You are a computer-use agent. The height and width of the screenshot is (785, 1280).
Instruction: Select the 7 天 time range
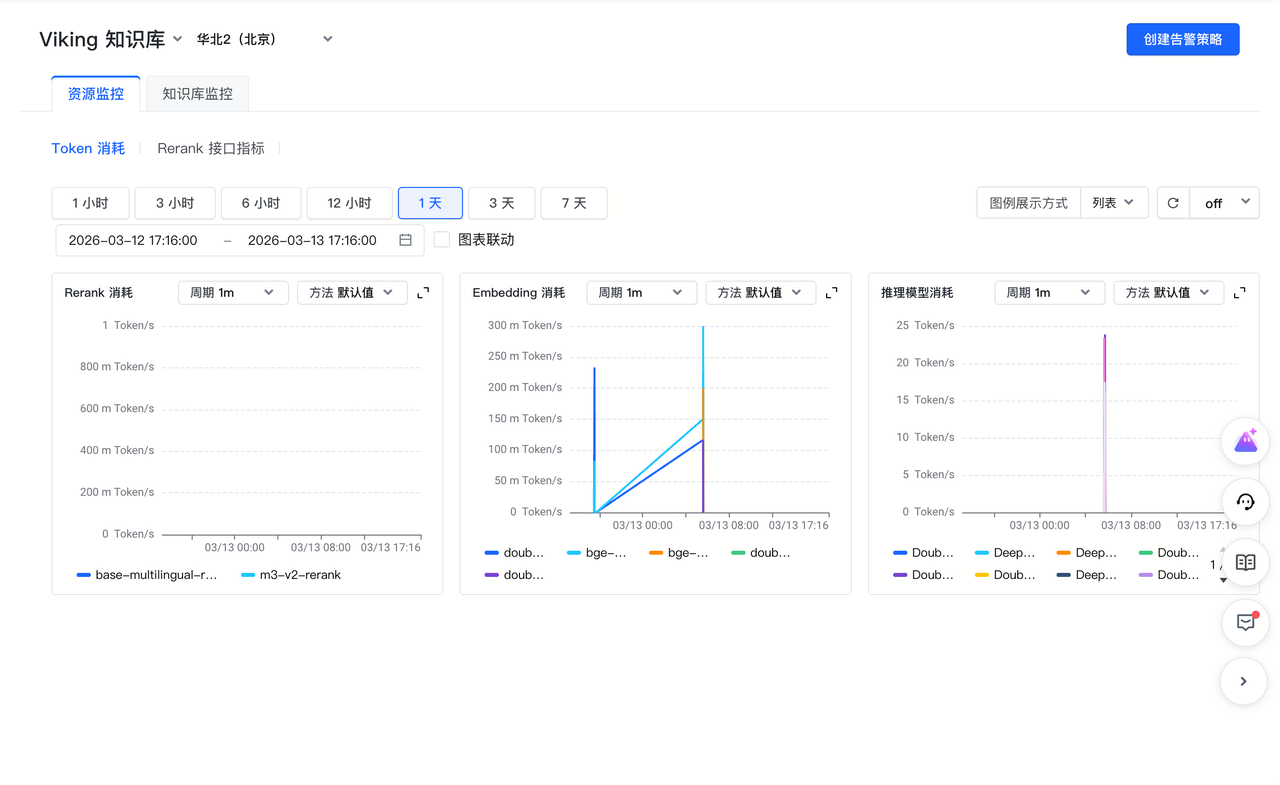pos(574,203)
